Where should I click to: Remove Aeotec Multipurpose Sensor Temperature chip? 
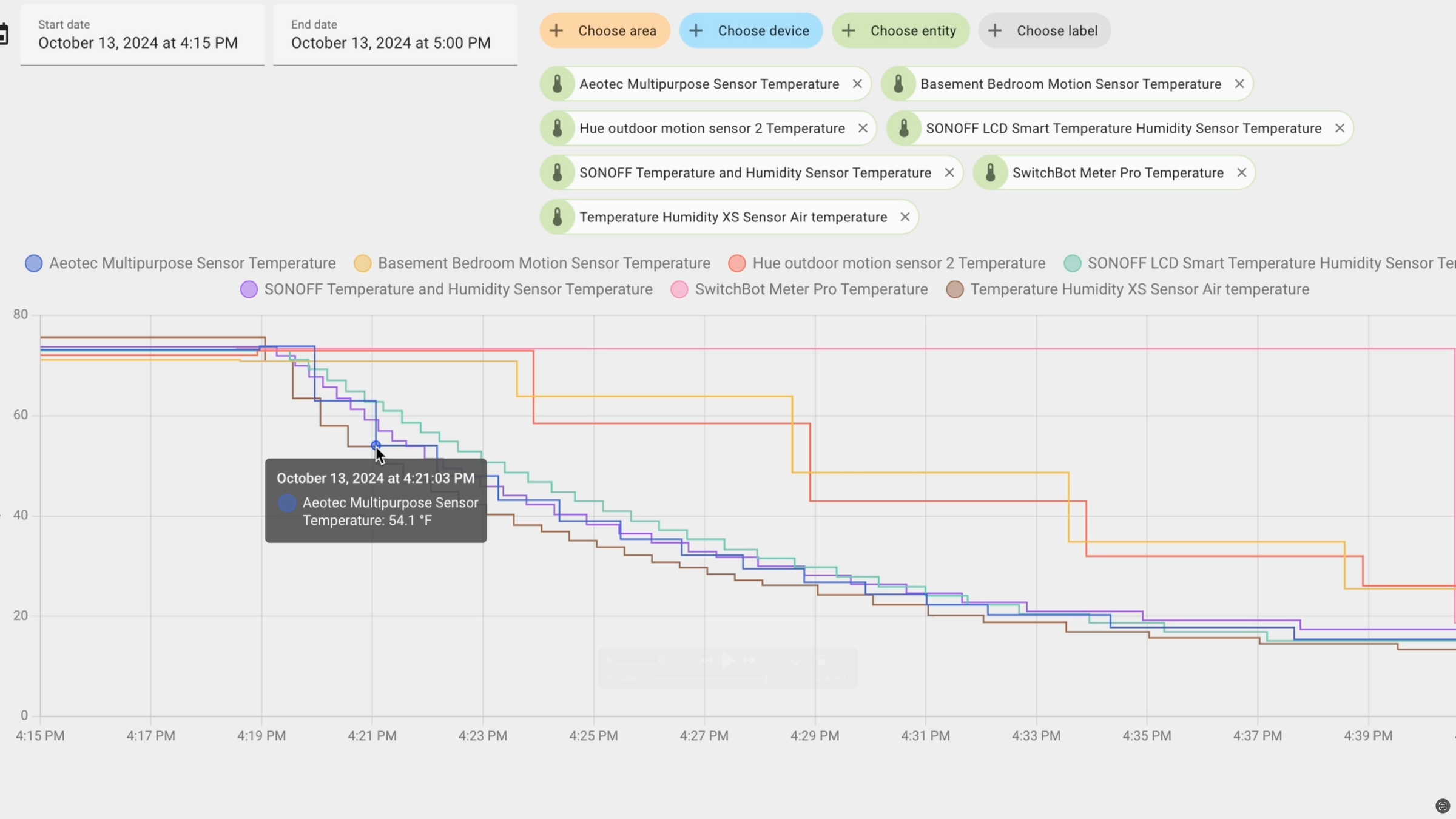coord(857,84)
